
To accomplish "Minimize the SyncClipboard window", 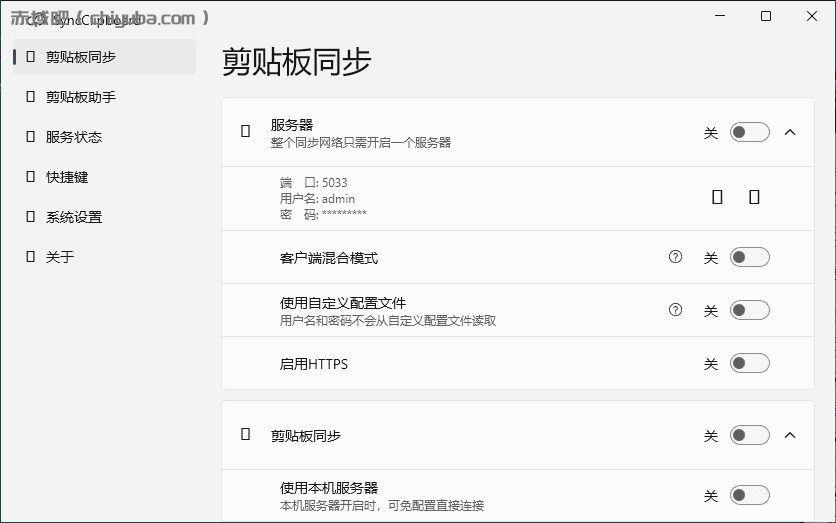I will click(x=720, y=16).
